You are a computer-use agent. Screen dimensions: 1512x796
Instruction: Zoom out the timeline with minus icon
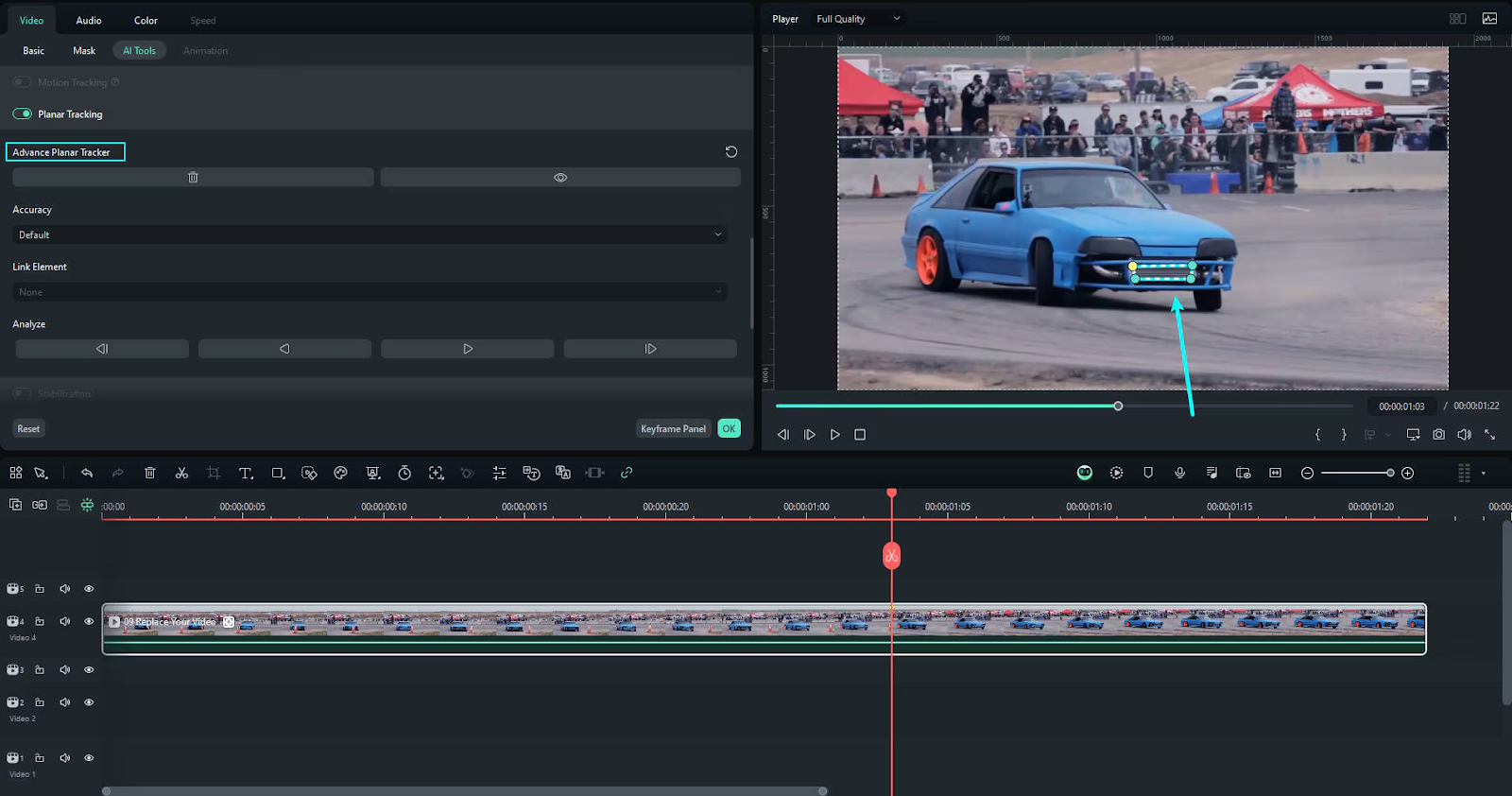(1308, 473)
